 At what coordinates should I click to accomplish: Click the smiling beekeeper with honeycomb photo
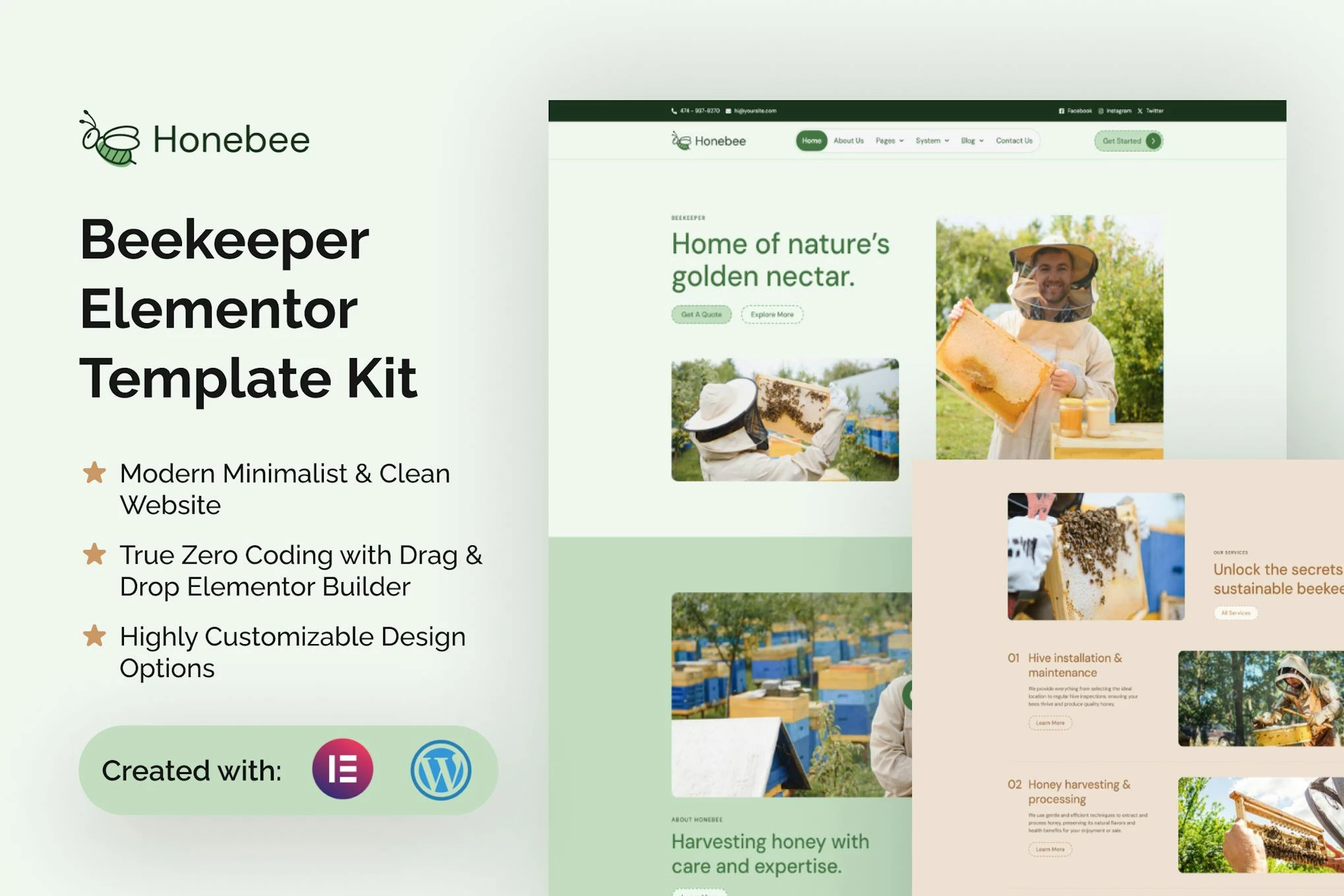[1049, 337]
